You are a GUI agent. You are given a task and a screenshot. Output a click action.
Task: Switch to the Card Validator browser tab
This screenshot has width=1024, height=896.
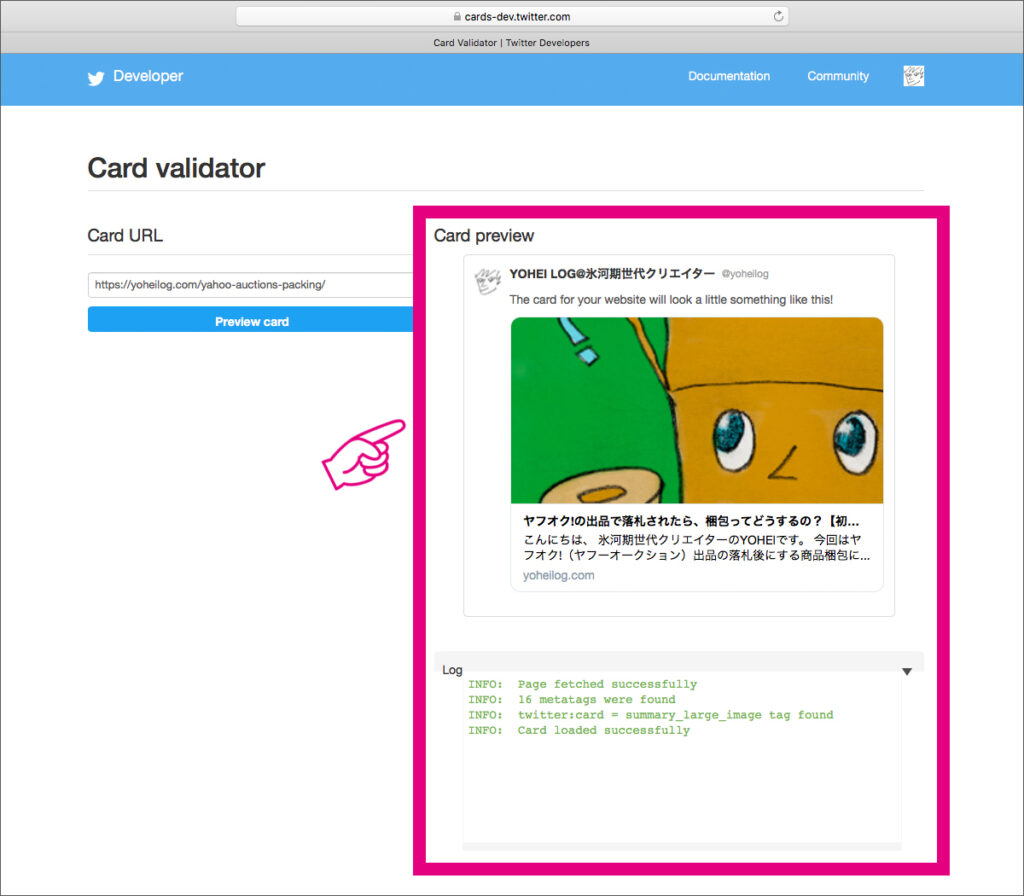click(x=511, y=42)
